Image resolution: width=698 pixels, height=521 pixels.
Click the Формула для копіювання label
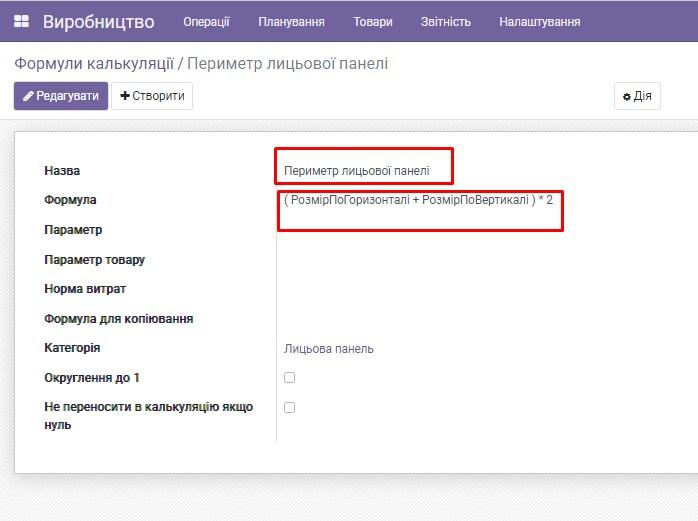tap(118, 319)
